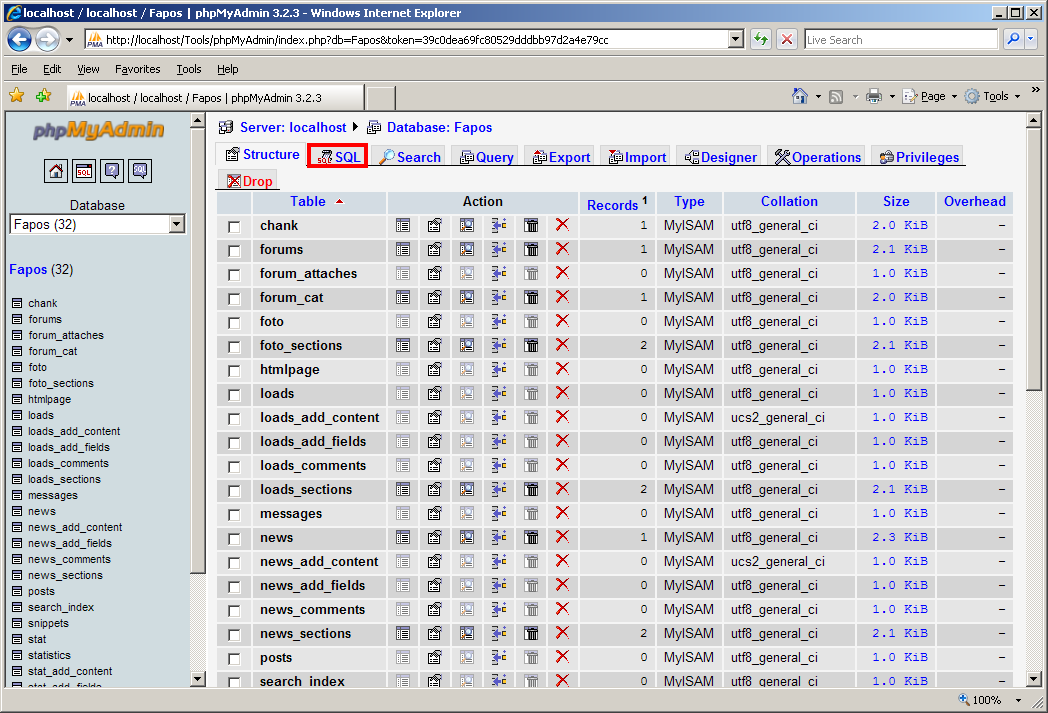Click into the Live Search input box
The height and width of the screenshot is (713, 1048).
coord(899,40)
